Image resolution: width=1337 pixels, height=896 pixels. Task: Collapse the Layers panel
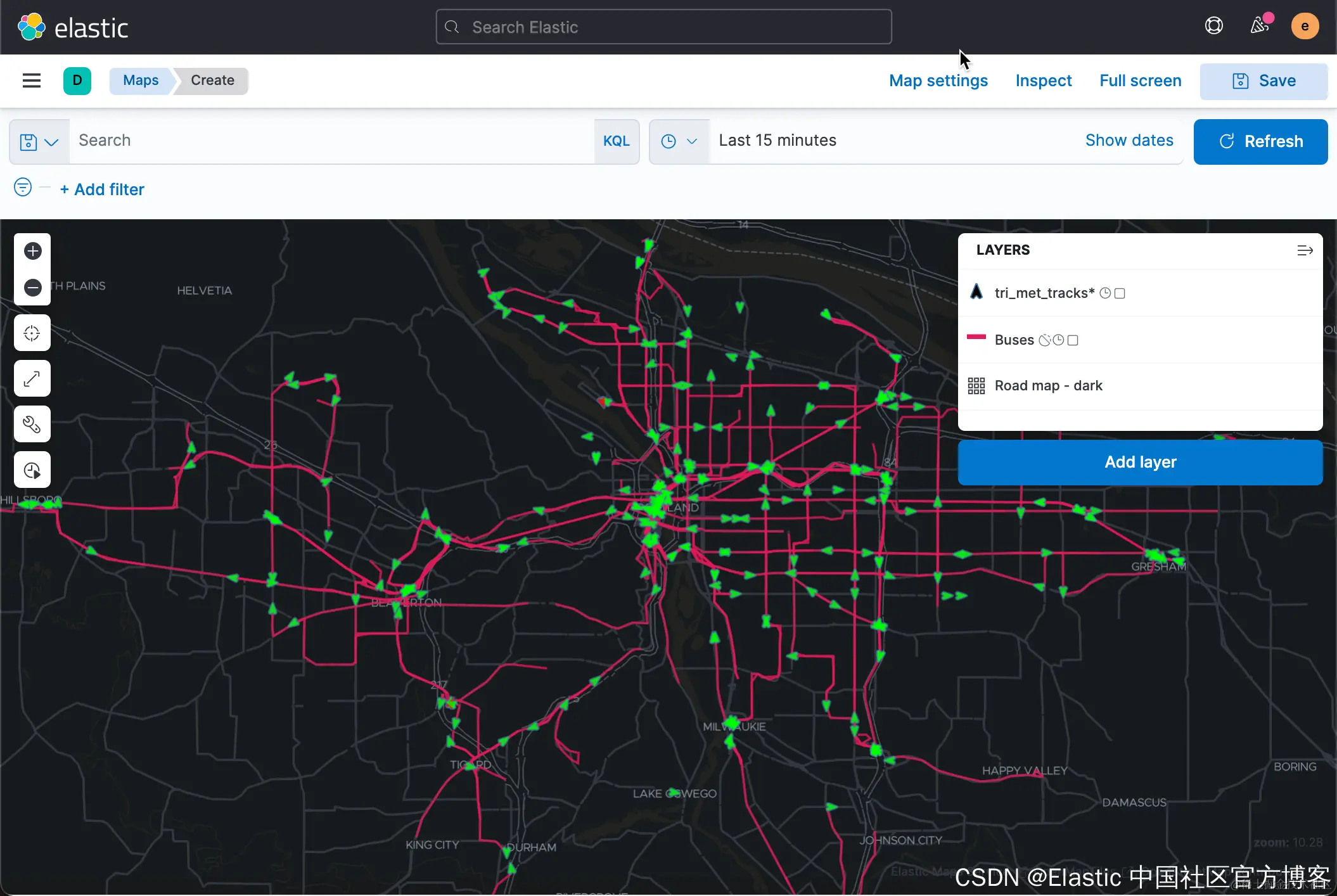point(1304,251)
